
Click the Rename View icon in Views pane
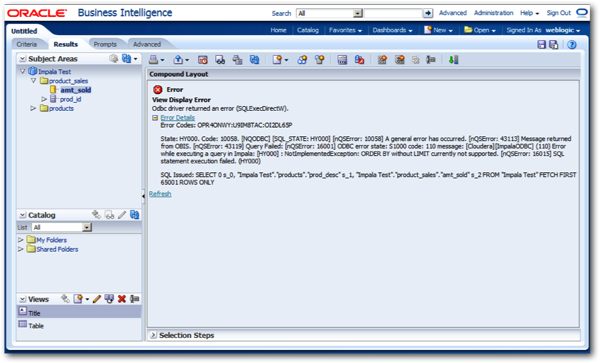pyautogui.click(x=134, y=299)
